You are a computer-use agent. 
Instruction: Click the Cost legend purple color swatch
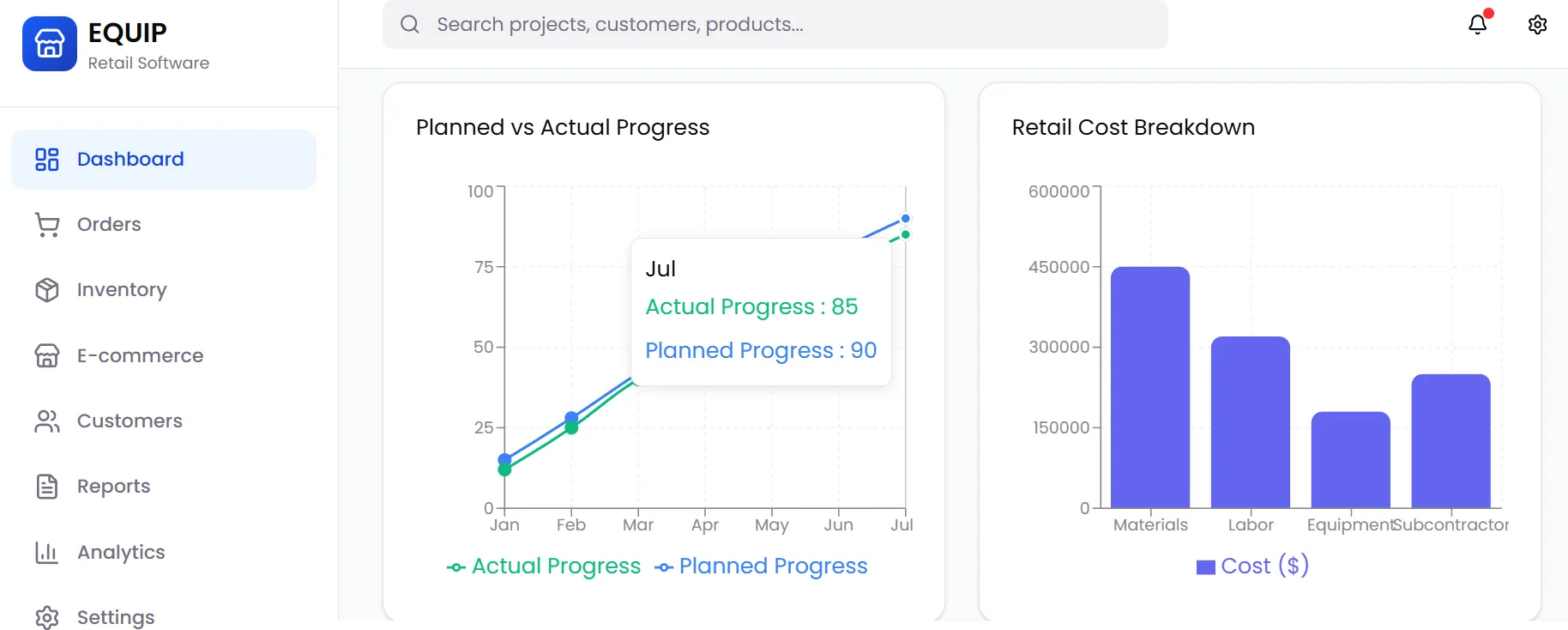coord(1206,567)
